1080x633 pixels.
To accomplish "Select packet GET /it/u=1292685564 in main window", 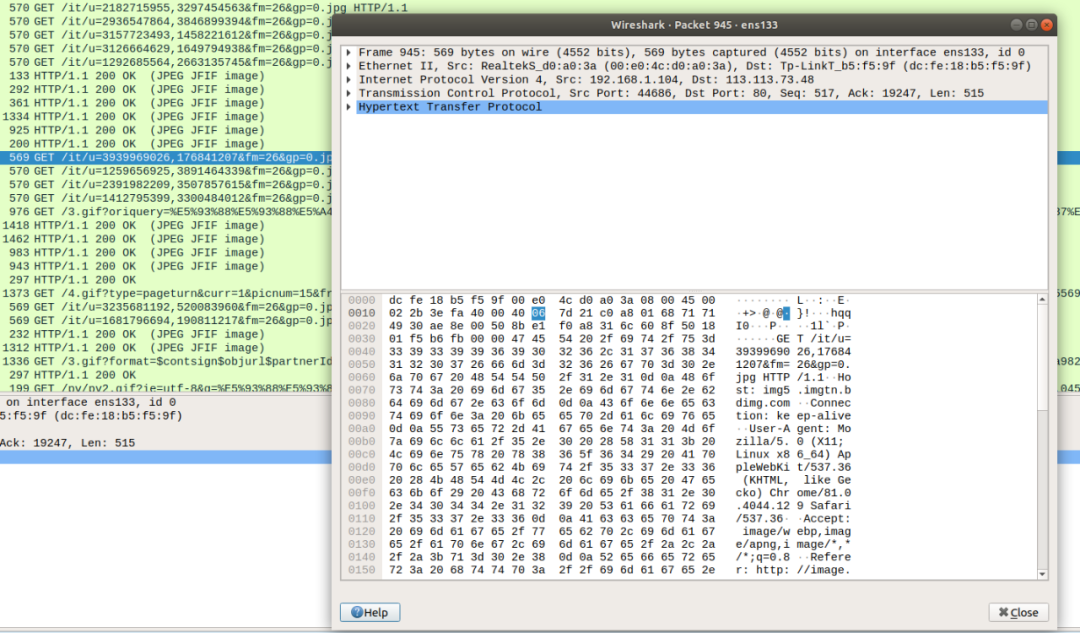I will click(x=166, y=62).
